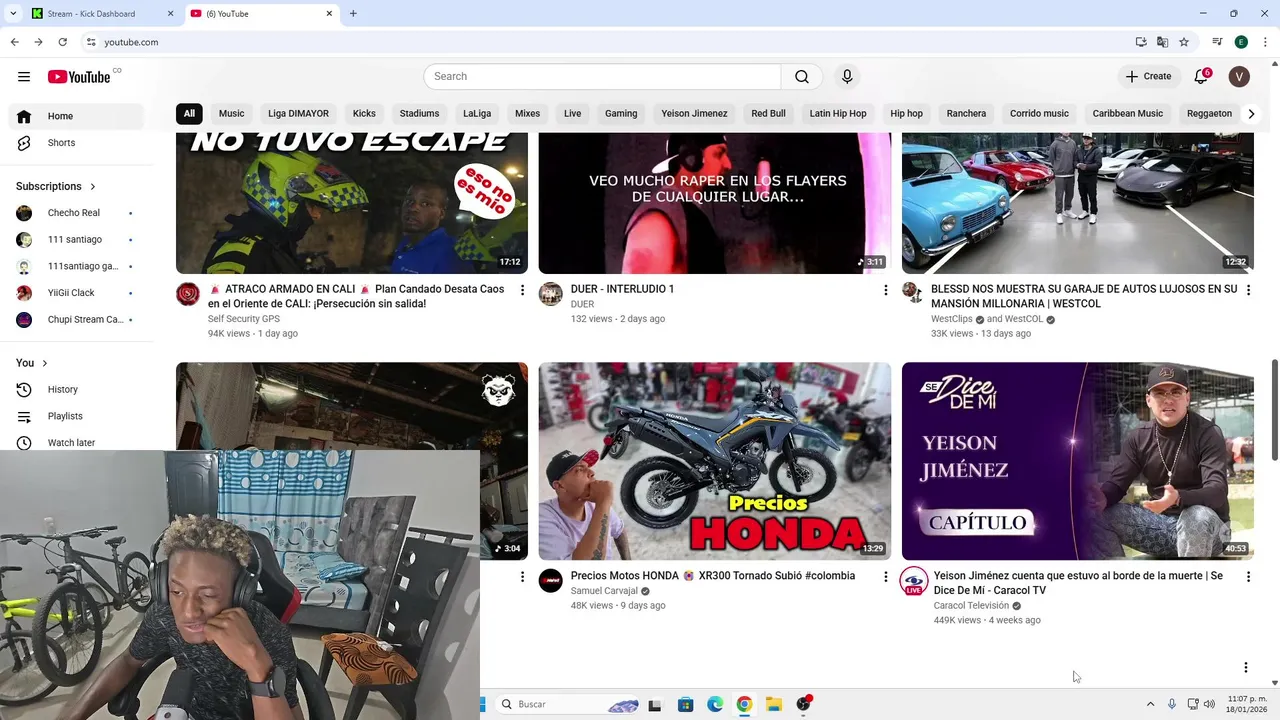
Task: Open the notifications bell
Action: tap(1202, 76)
